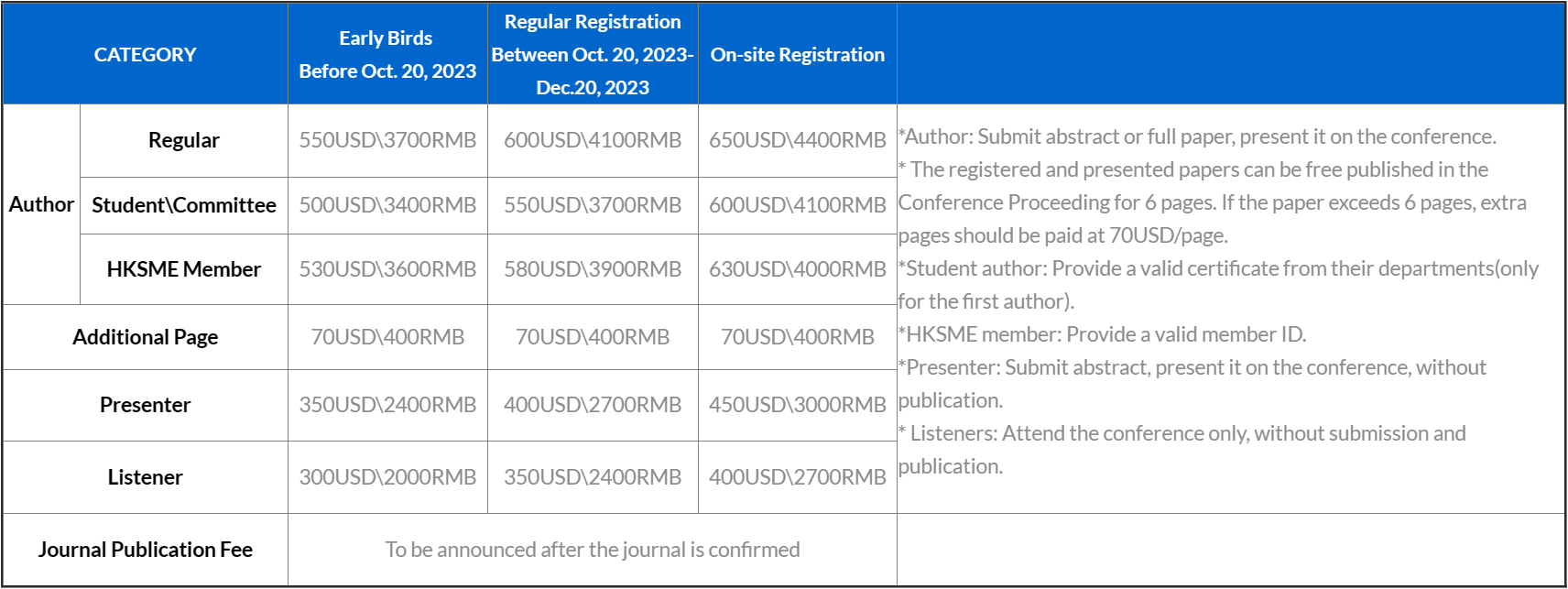This screenshot has height=589, width=1568.
Task: Click the On-site Registration header
Action: (x=797, y=55)
